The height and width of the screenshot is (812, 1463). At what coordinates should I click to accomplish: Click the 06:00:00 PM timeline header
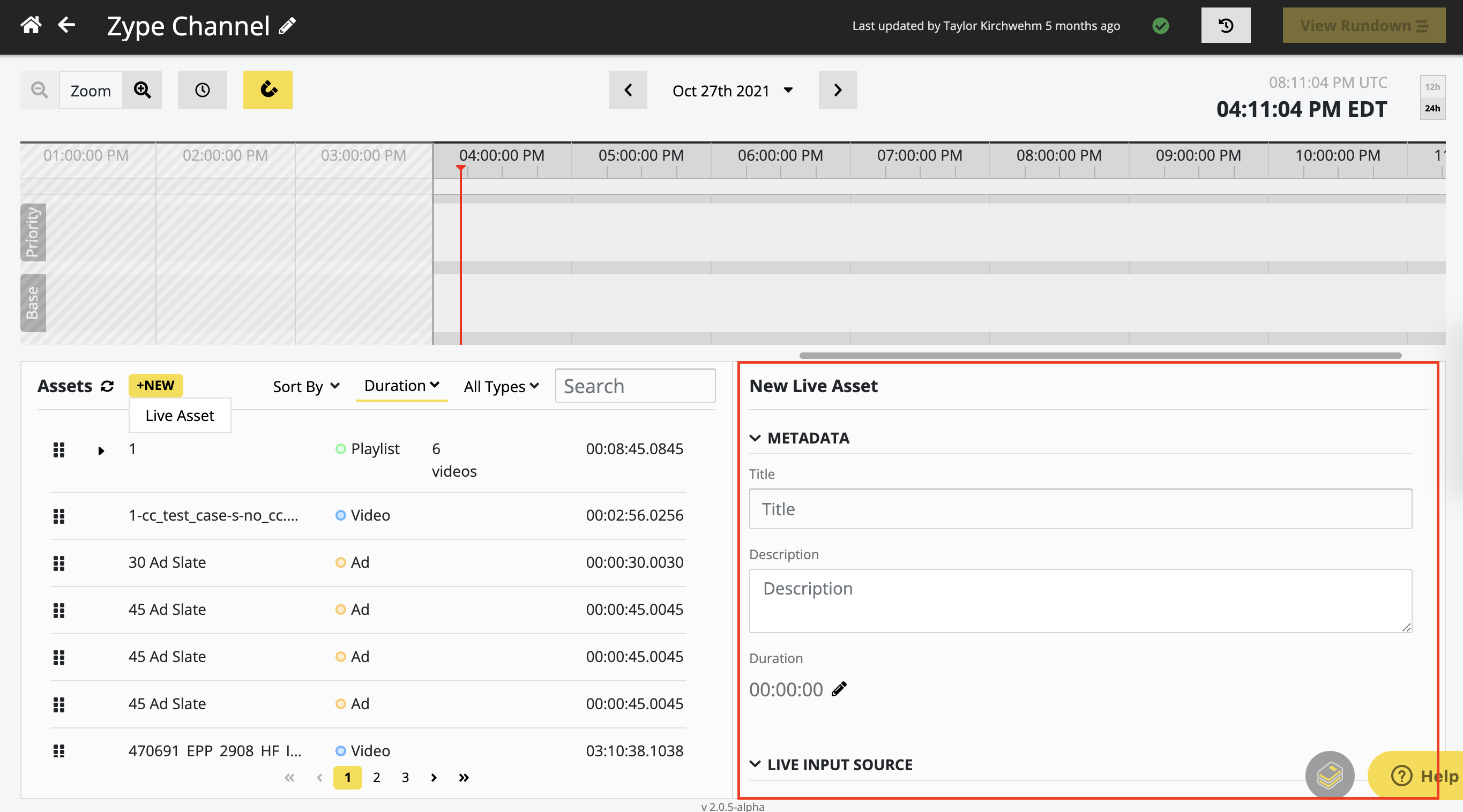tap(780, 155)
